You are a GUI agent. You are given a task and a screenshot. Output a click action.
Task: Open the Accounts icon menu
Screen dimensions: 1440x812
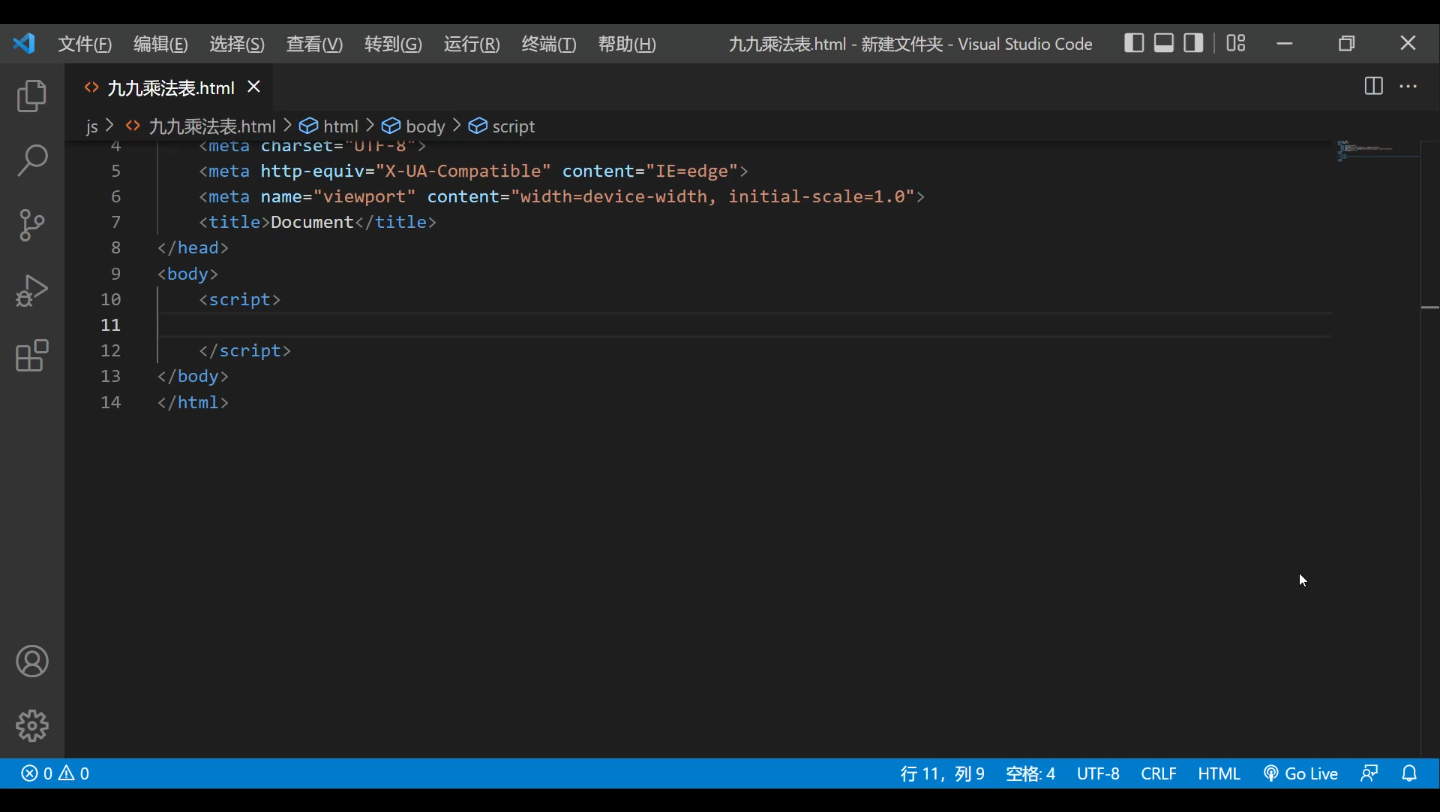pos(32,662)
